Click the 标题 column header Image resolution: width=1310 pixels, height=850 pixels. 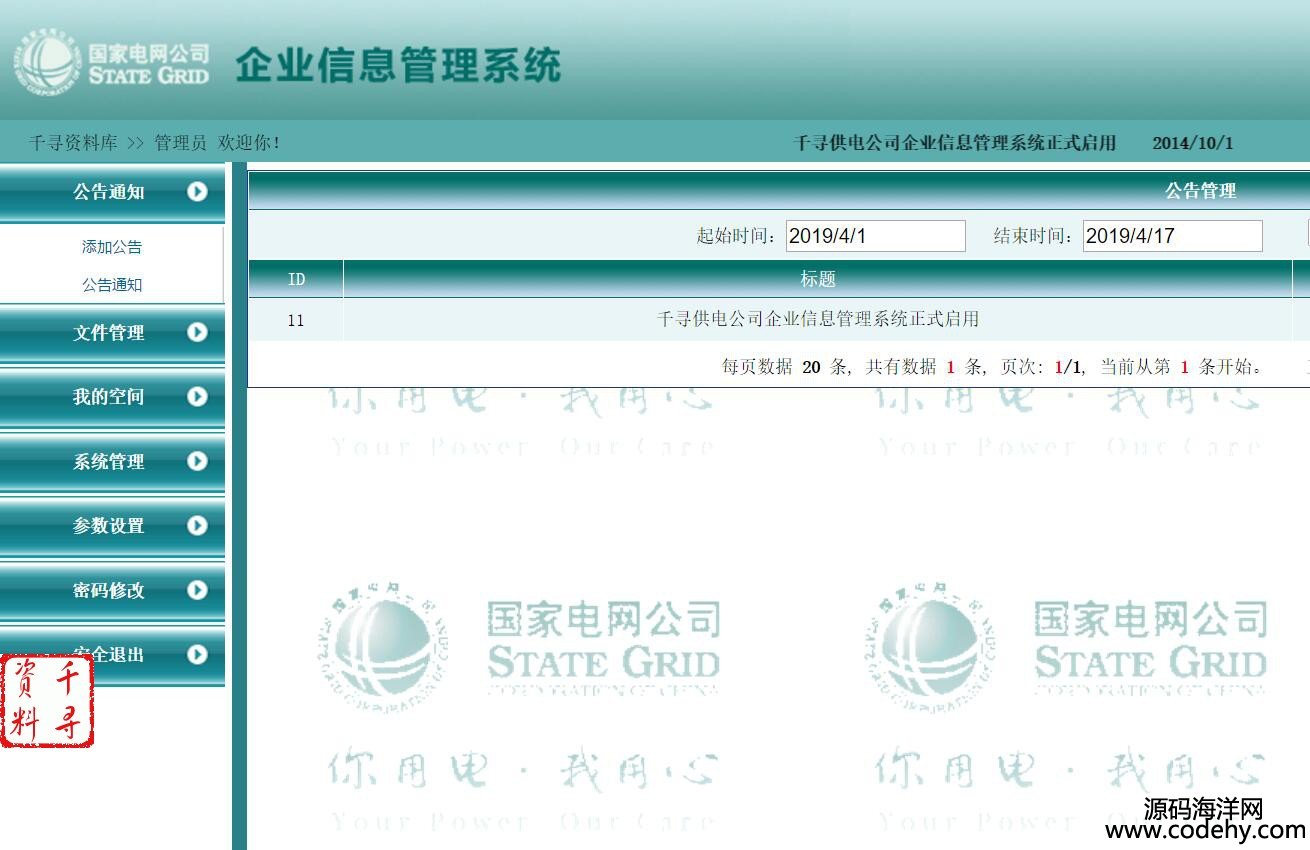[x=818, y=280]
